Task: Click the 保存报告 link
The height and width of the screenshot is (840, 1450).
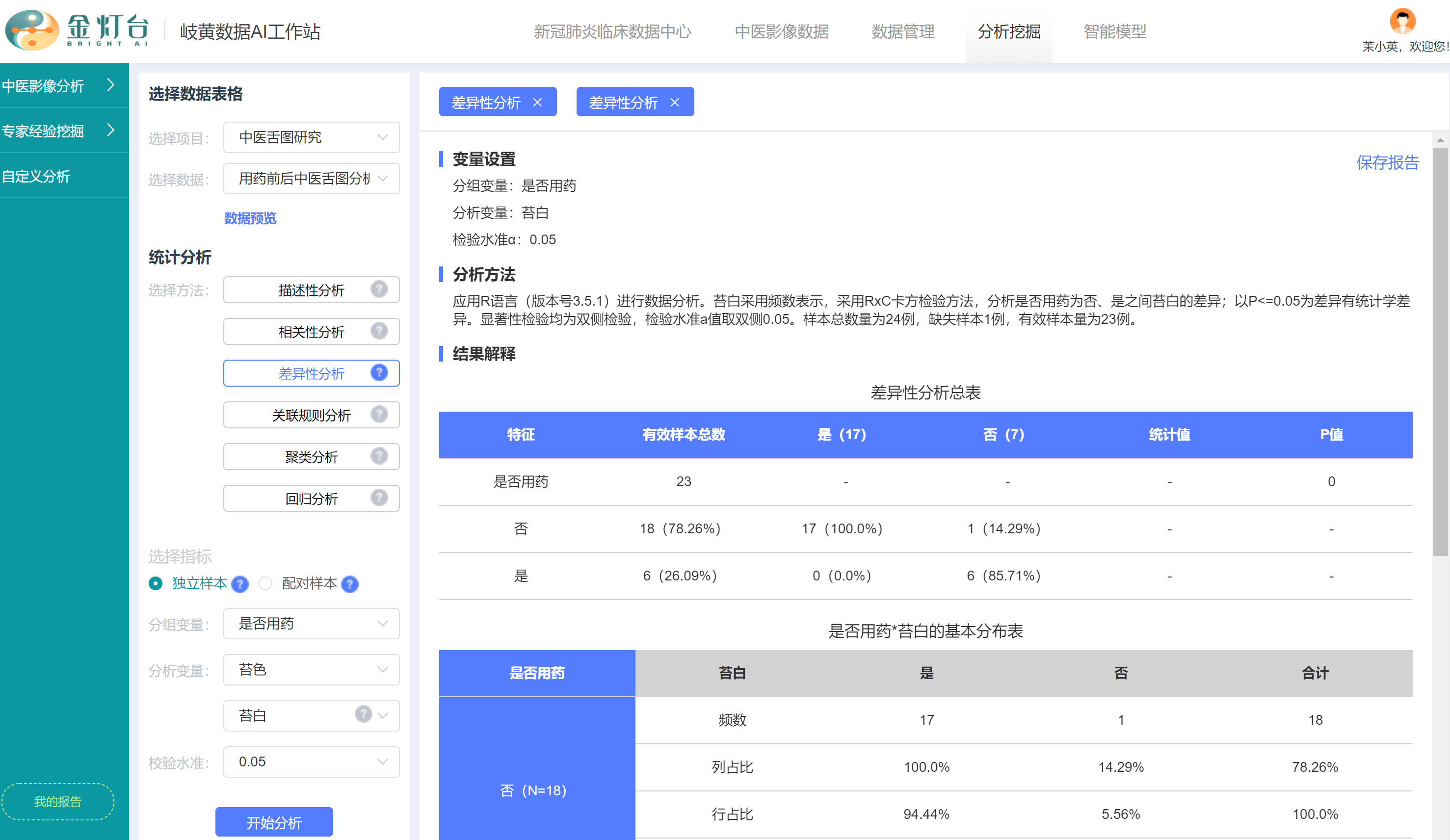Action: [1387, 163]
